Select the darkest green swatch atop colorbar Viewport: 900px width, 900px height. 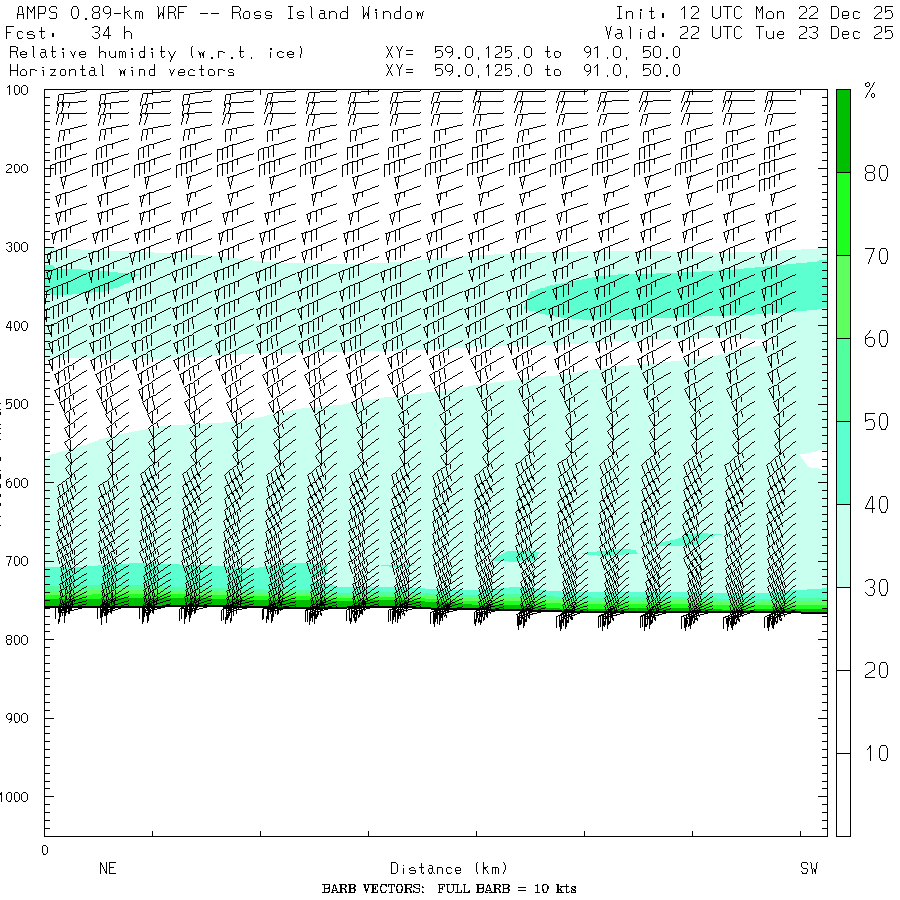[843, 130]
